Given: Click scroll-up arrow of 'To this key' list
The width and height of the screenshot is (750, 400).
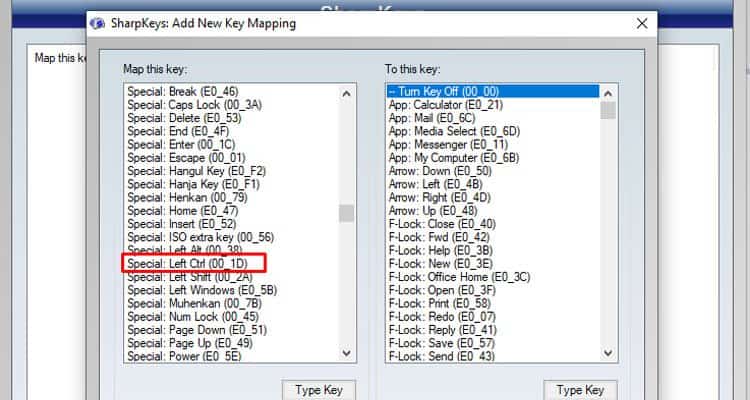Looking at the screenshot, I should 608,94.
